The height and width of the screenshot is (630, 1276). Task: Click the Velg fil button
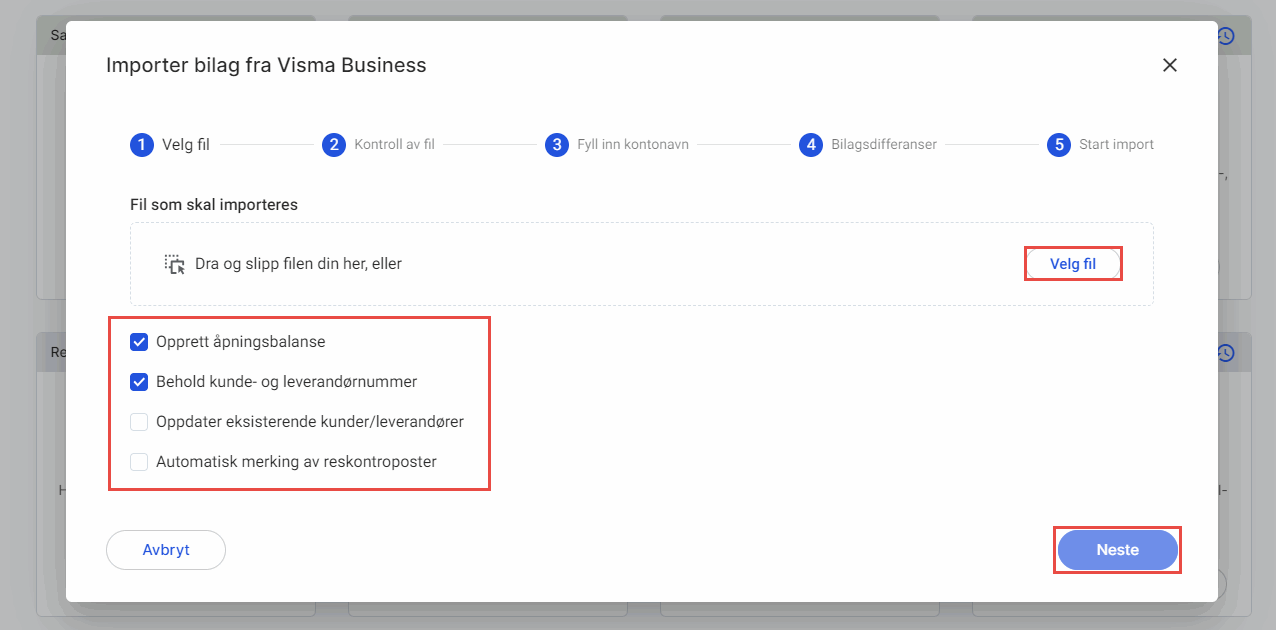1073,263
